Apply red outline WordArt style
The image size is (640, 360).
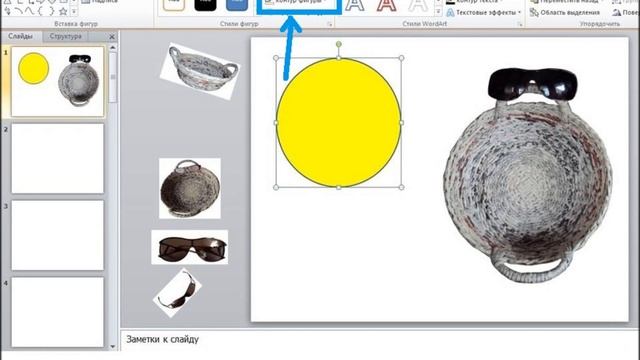click(386, 5)
